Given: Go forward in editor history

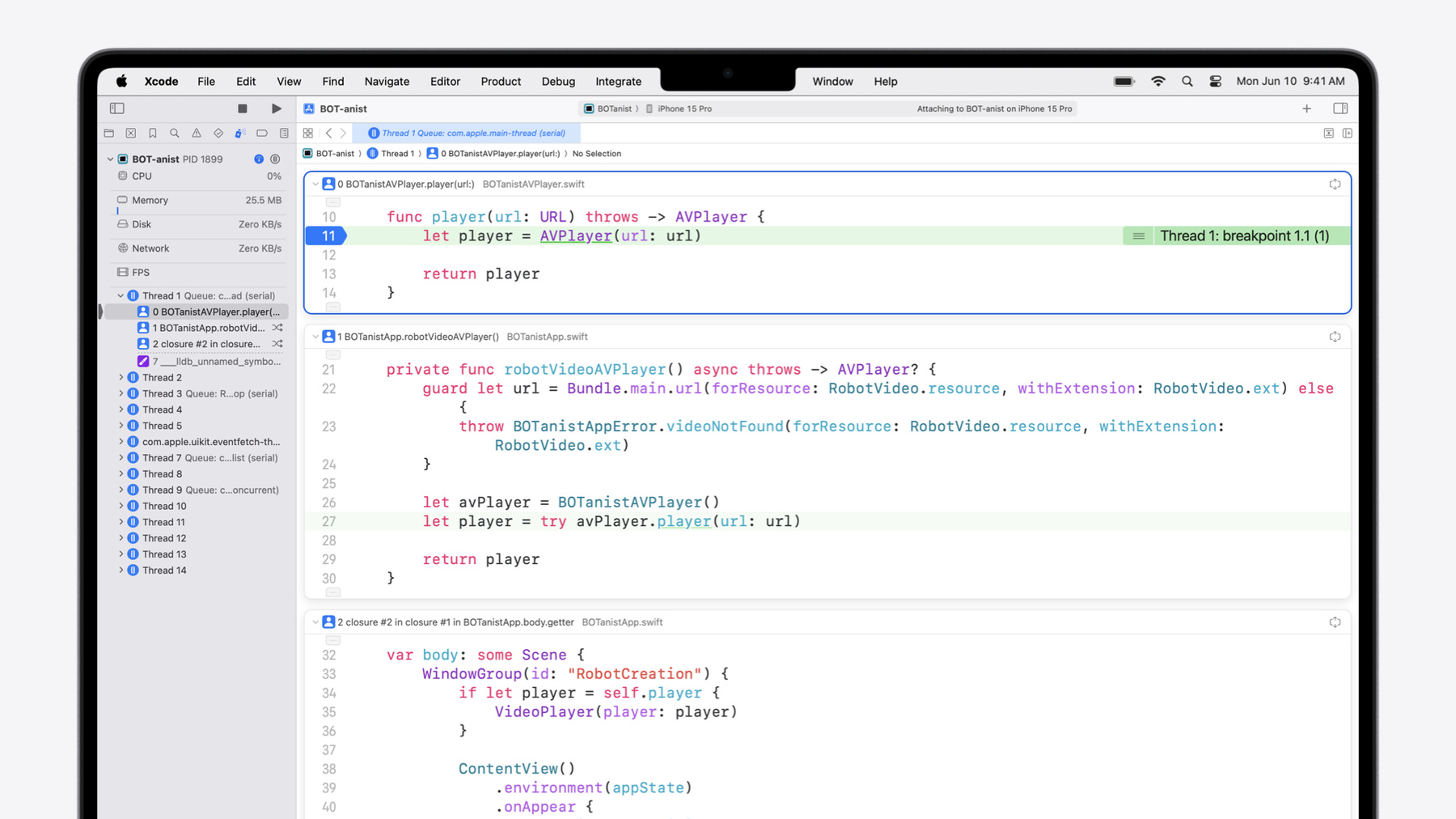Looking at the screenshot, I should click(x=344, y=134).
